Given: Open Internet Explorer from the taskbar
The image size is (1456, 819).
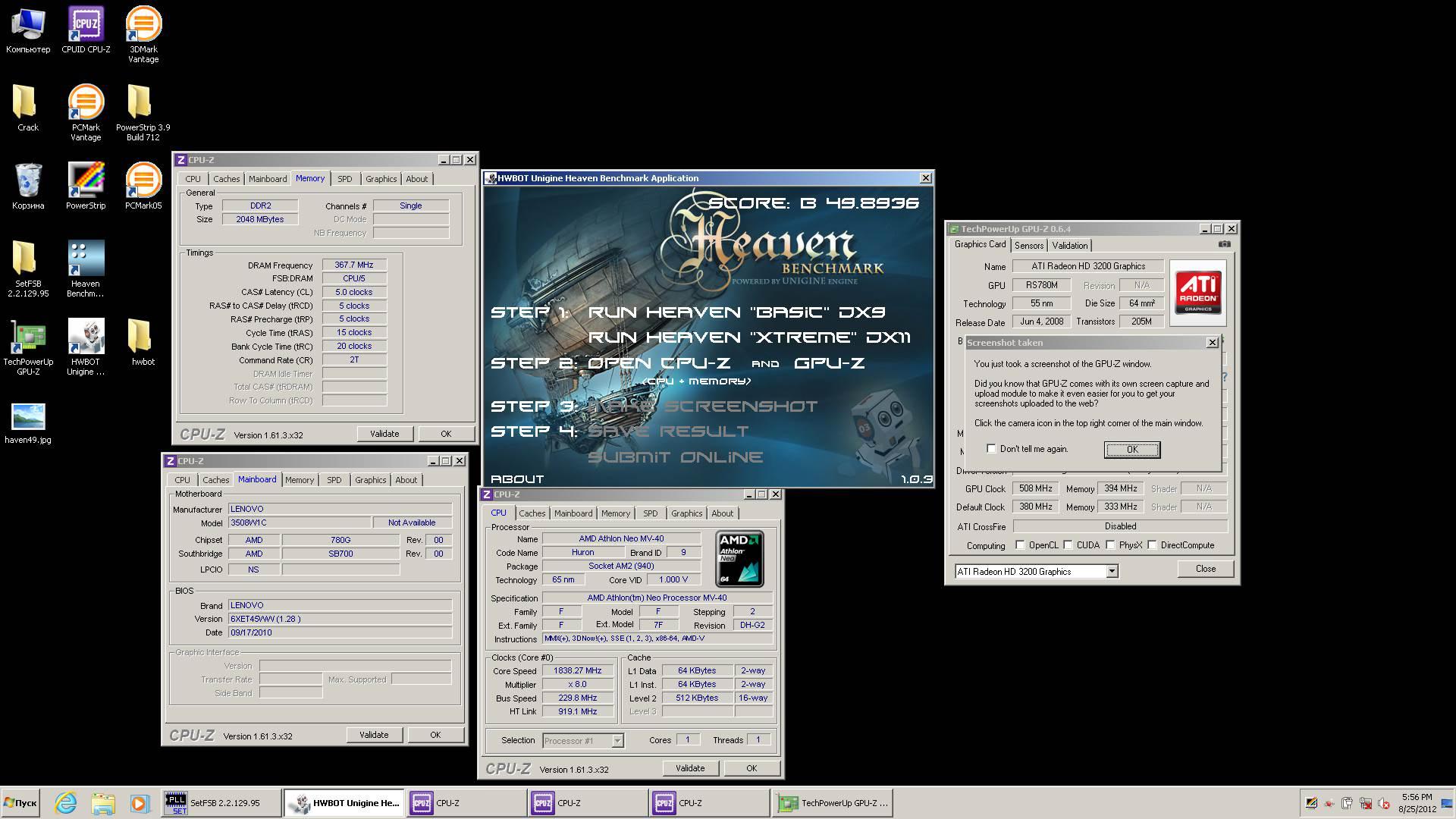Looking at the screenshot, I should (x=66, y=803).
